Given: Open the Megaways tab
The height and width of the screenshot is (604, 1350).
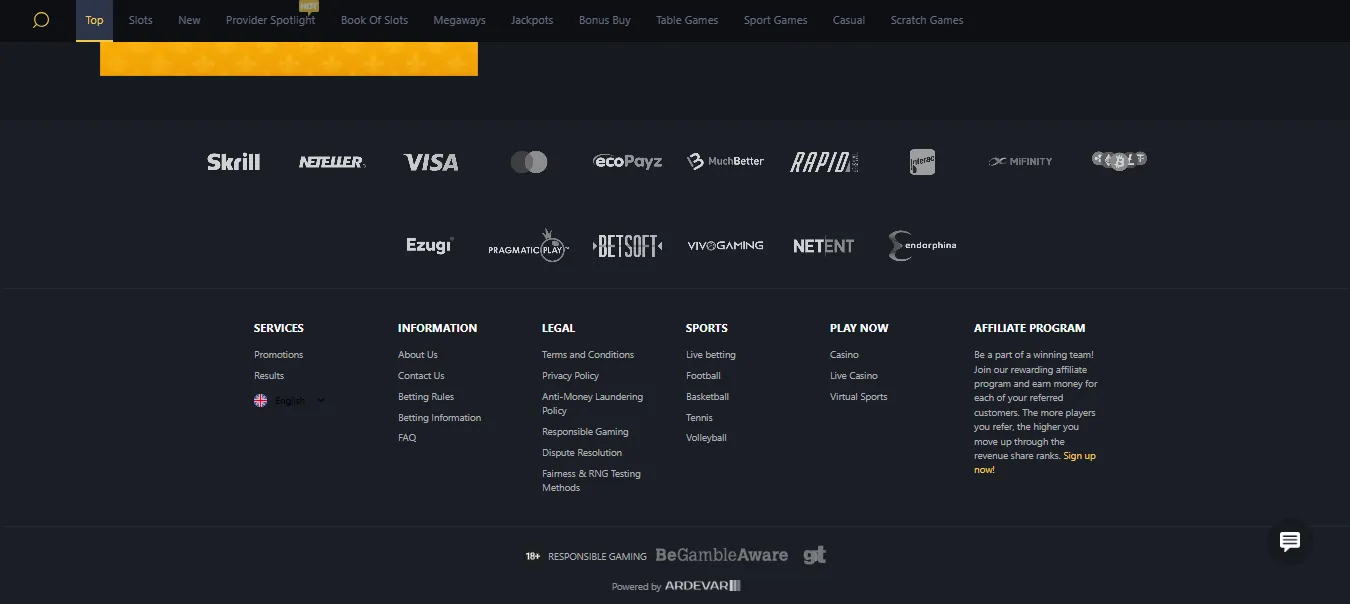Looking at the screenshot, I should pyautogui.click(x=459, y=20).
